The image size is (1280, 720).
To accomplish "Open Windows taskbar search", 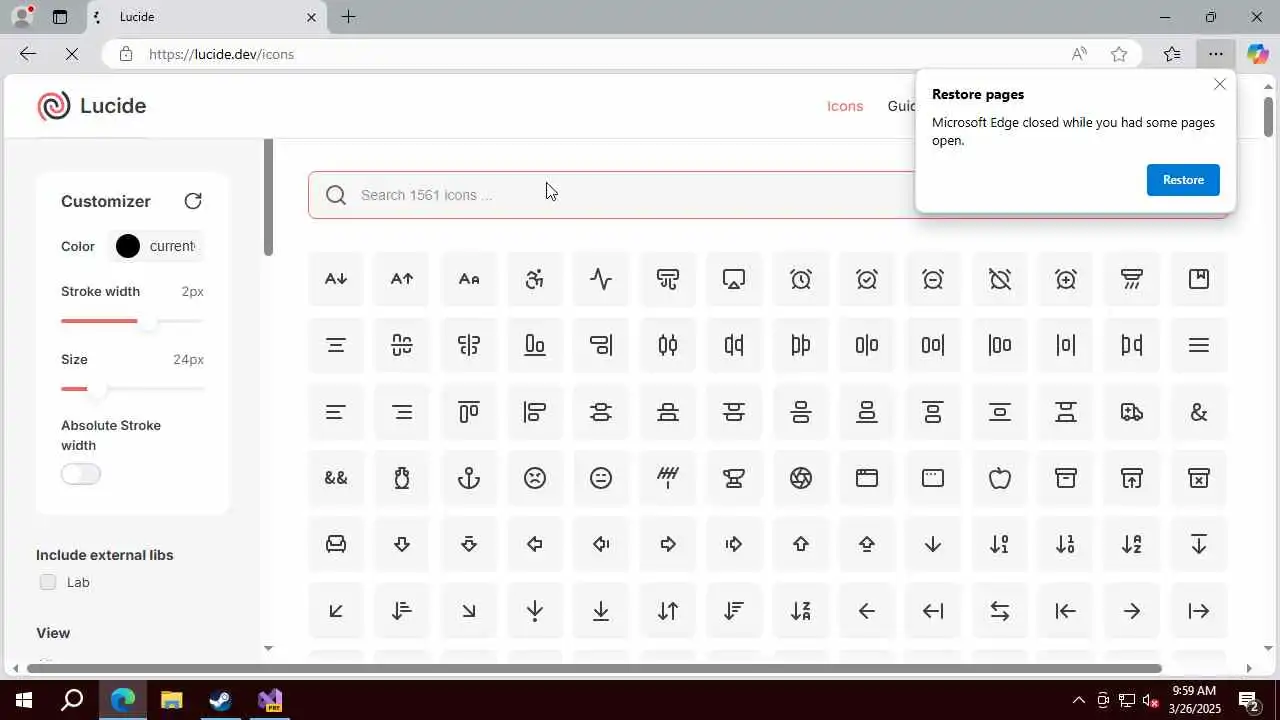I will click(x=72, y=700).
